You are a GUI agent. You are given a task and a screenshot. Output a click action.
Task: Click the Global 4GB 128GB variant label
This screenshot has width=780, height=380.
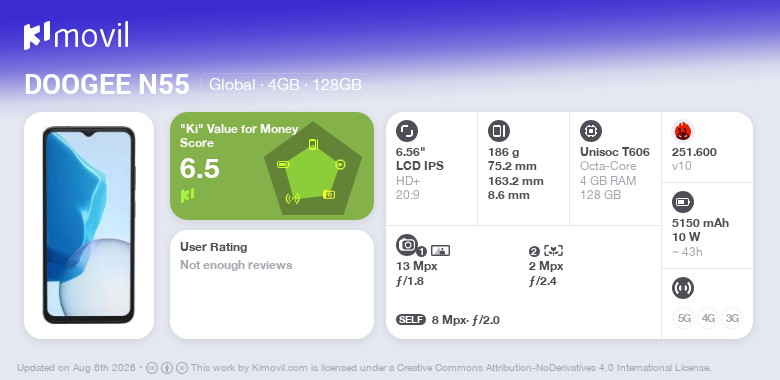click(285, 84)
